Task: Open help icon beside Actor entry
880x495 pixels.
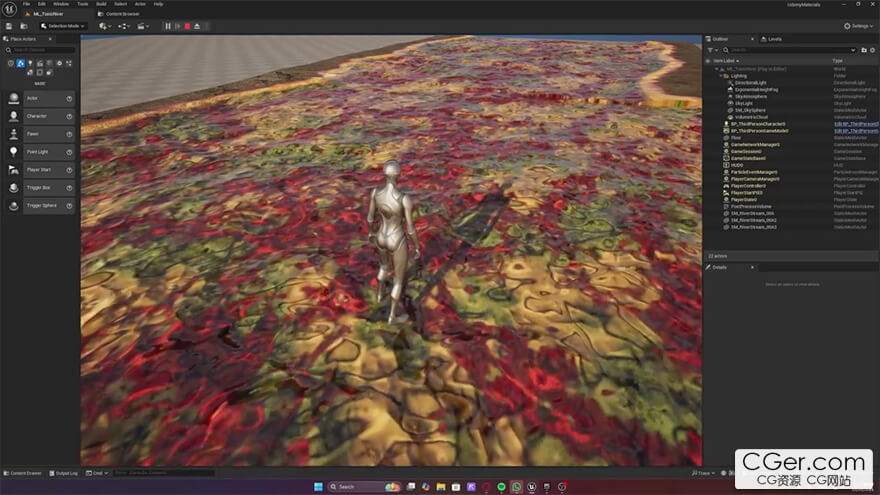Action: pyautogui.click(x=69, y=99)
